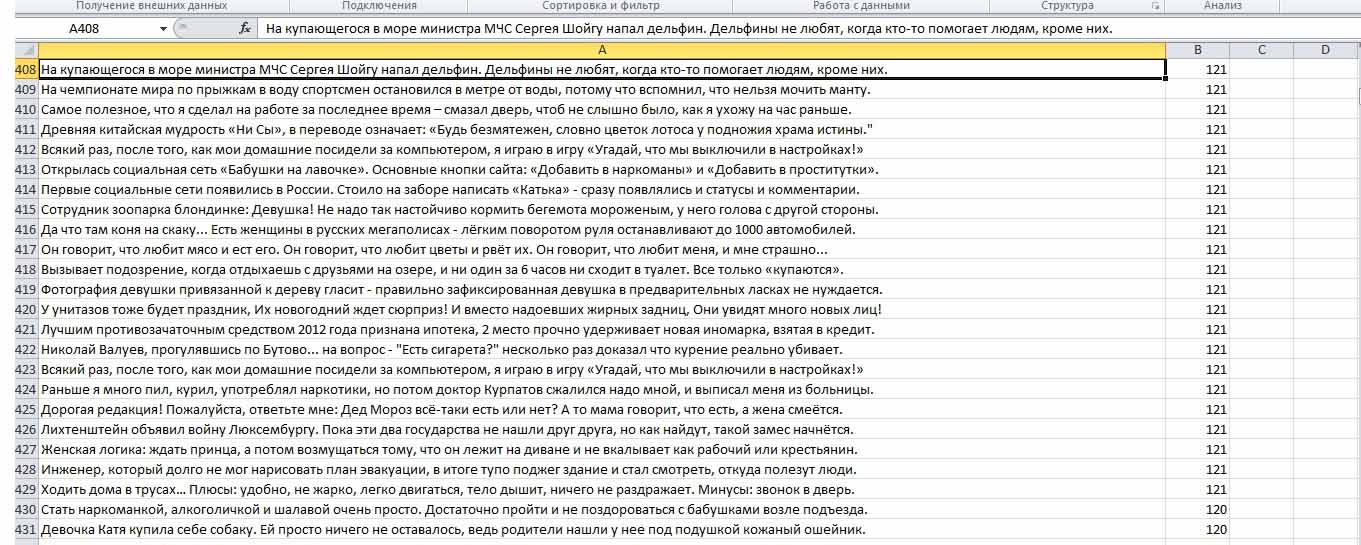Screen dimensions: 1361x545
Task: Select column C header
Action: point(1261,50)
